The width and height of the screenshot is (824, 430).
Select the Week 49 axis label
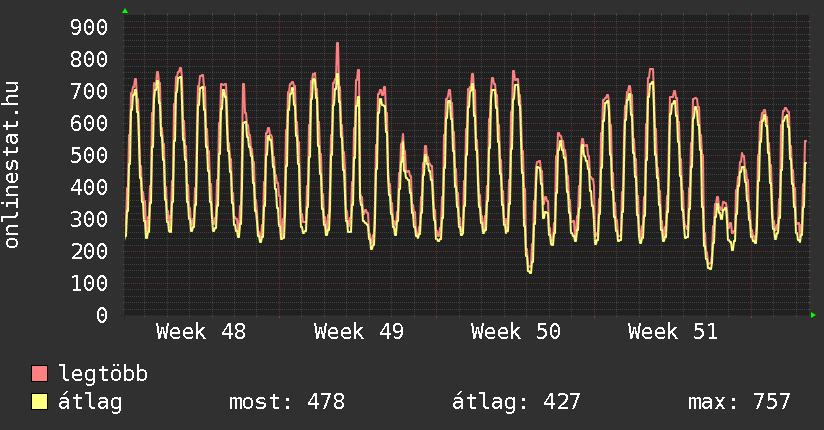pos(358,332)
